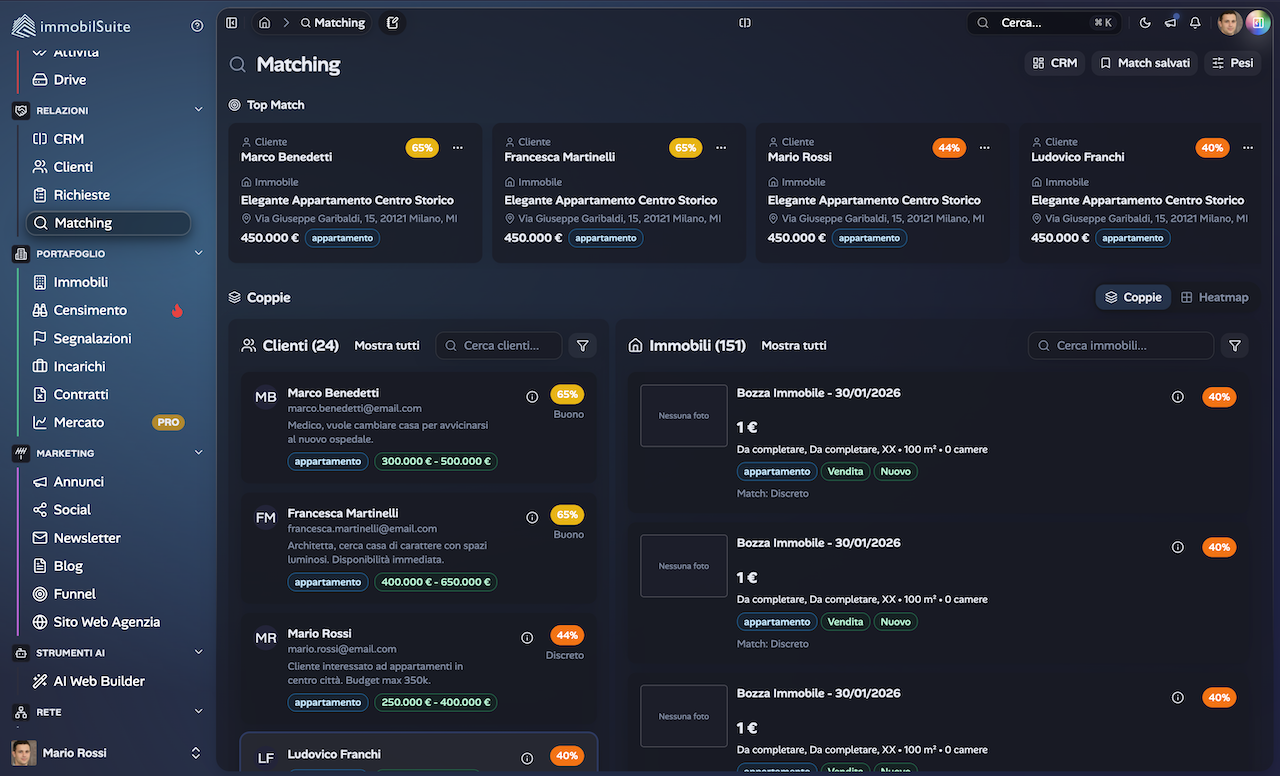Screen dimensions: 1280x776
Task: Collapse the Marketing sidebar section
Action: 198,453
